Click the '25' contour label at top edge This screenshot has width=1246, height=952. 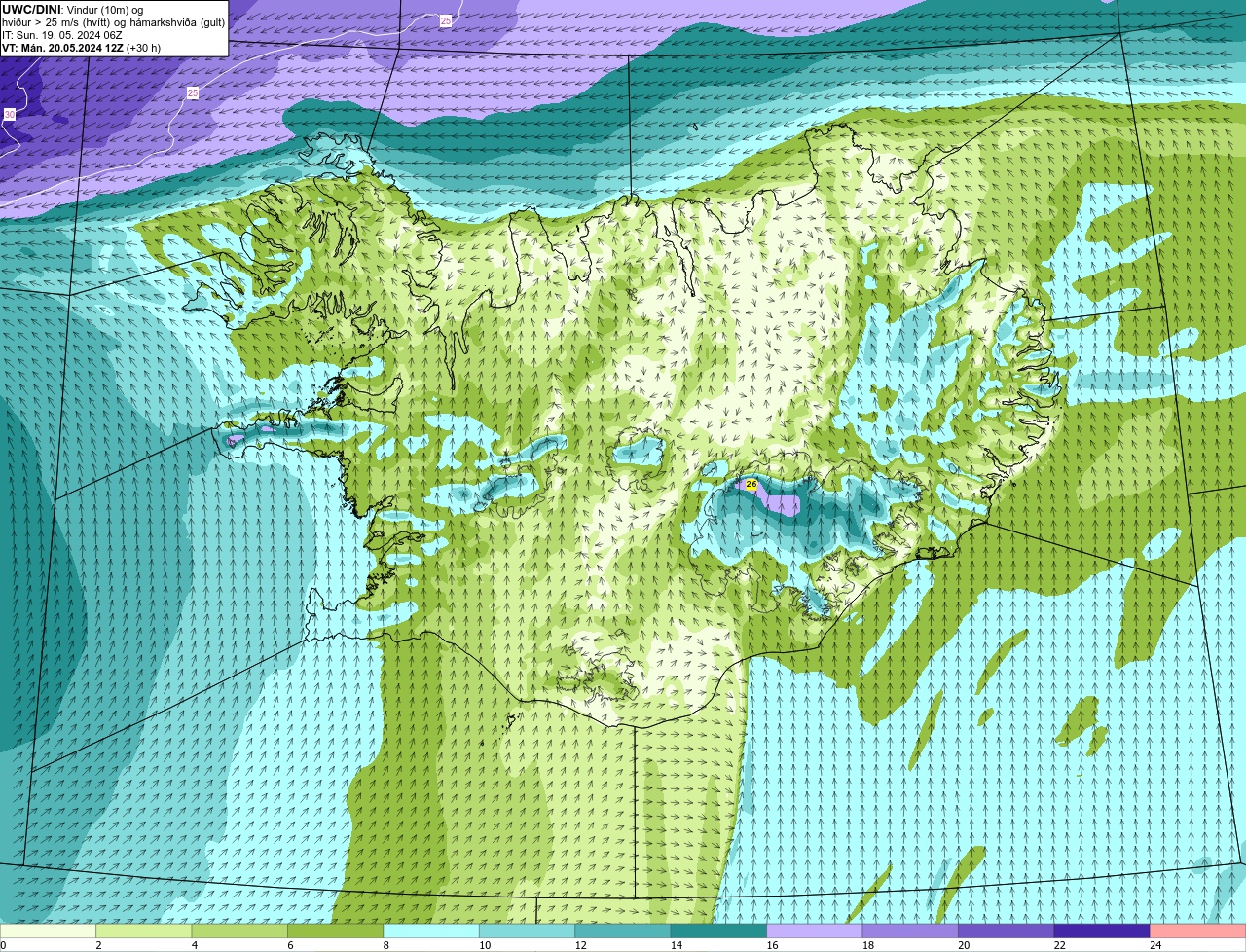point(446,20)
